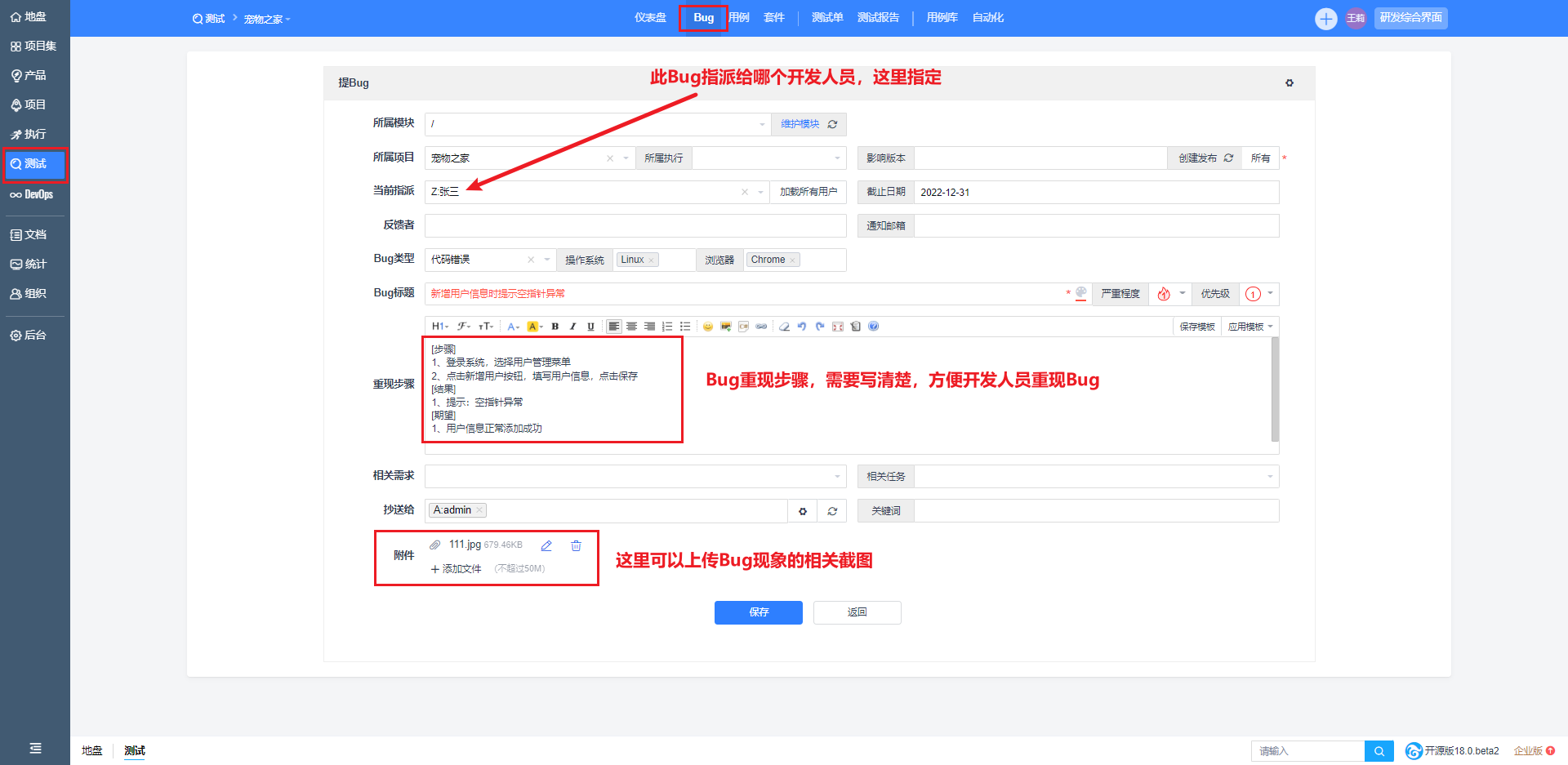Align text right in editor
Screen dimensions: 1568x765
(650, 327)
